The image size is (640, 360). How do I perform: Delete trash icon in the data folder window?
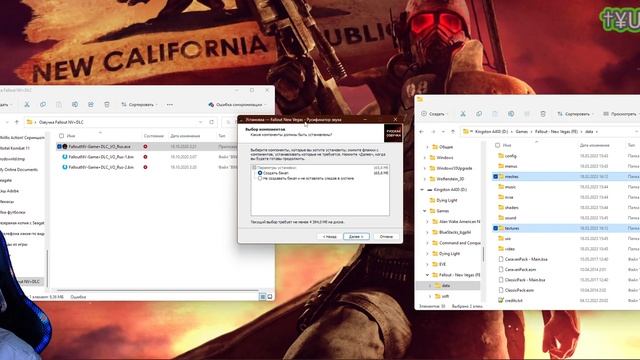pyautogui.click(x=543, y=113)
